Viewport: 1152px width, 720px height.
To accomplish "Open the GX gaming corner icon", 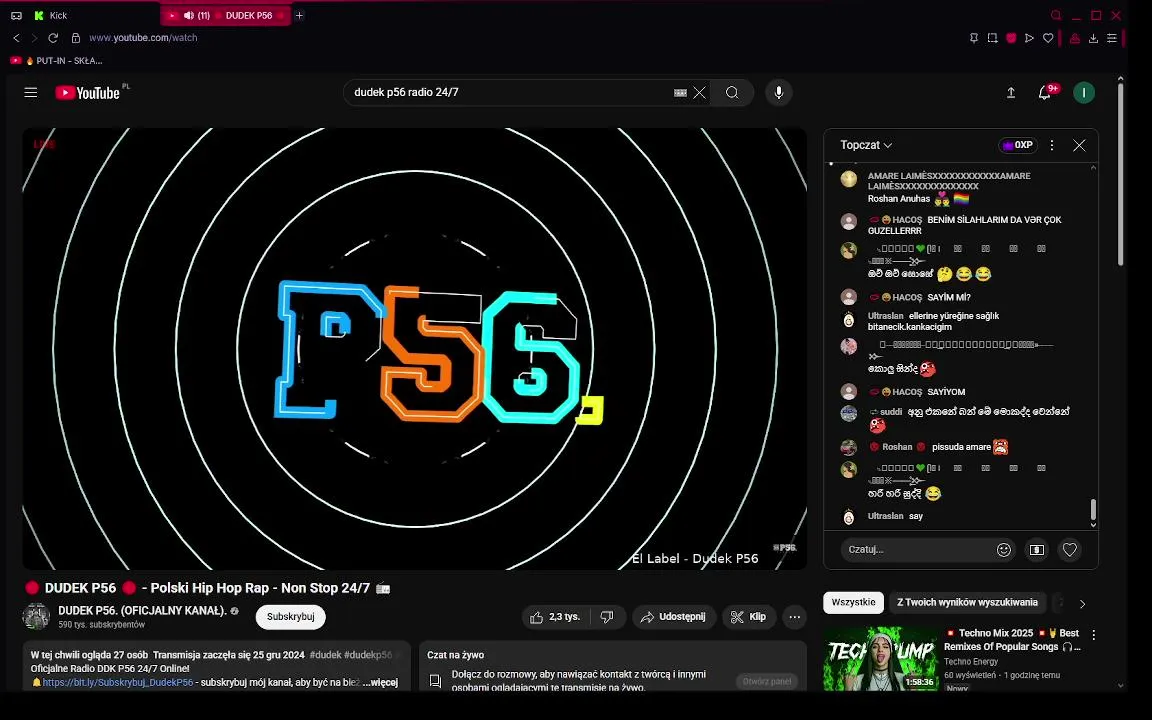I will [16, 15].
